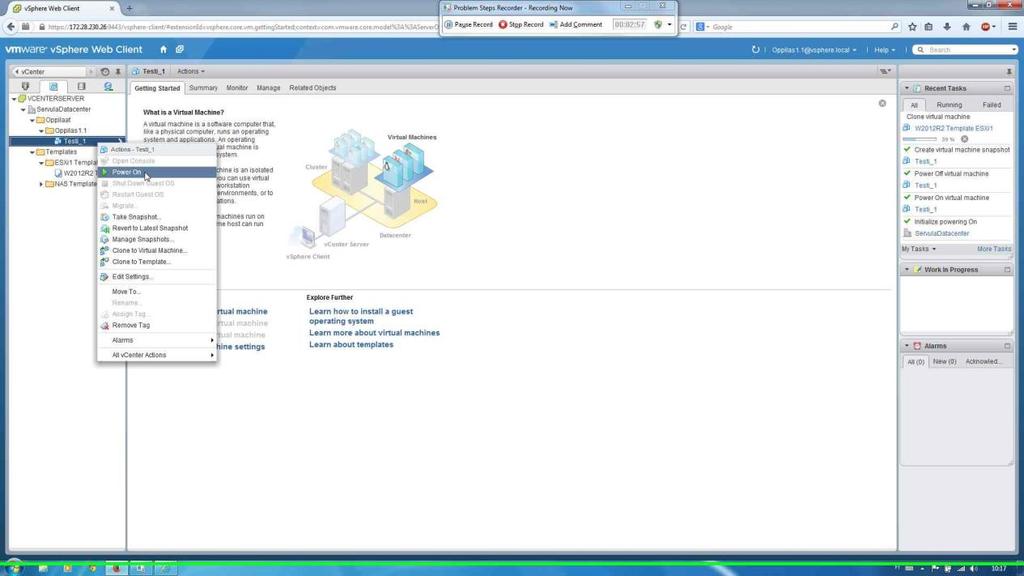Click the clone task progress bar

pyautogui.click(x=920, y=139)
